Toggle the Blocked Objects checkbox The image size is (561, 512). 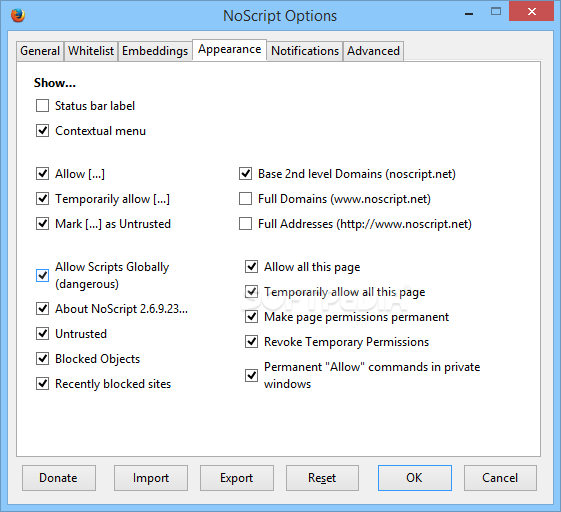[x=43, y=359]
